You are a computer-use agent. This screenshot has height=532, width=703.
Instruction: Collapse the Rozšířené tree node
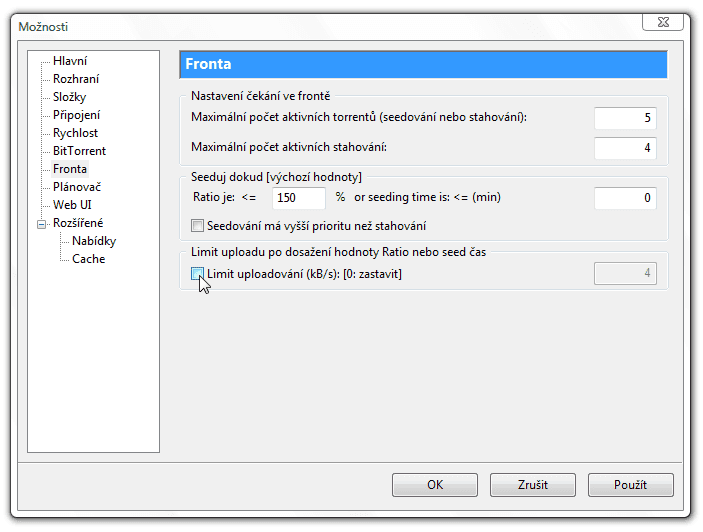pos(41,224)
